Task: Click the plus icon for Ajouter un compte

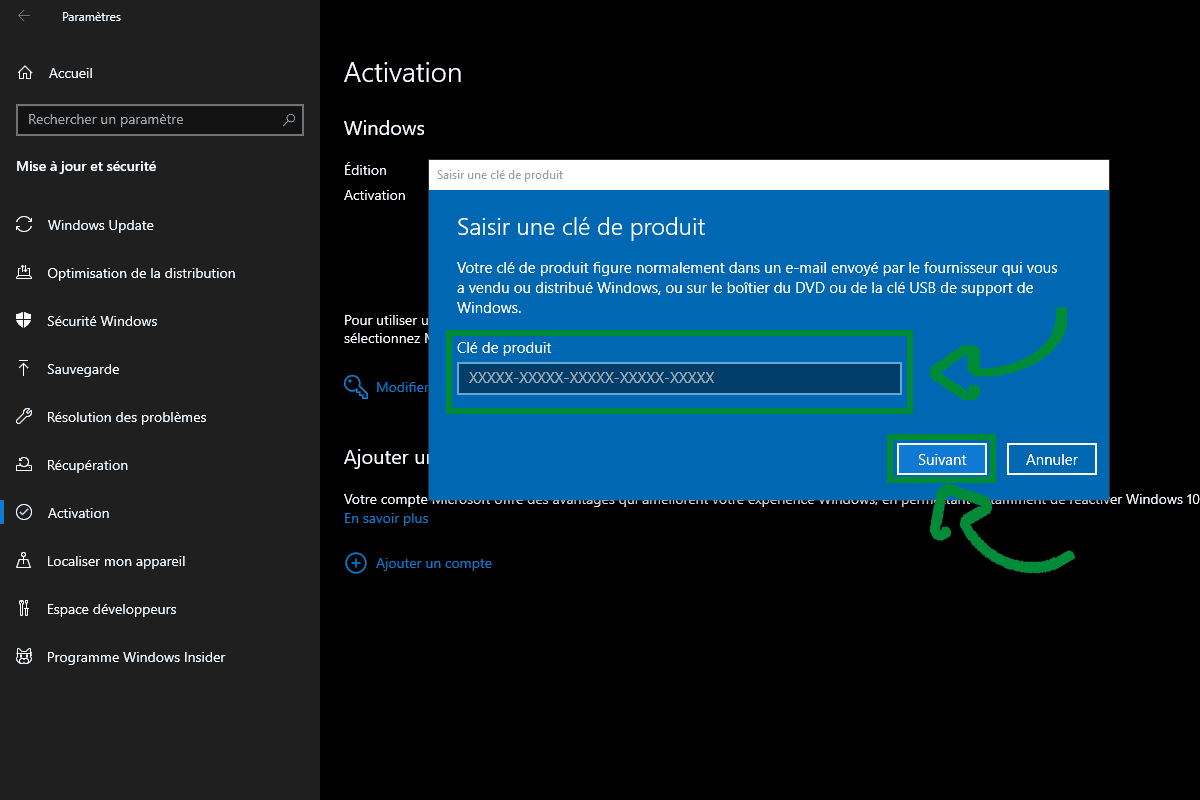Action: click(355, 563)
